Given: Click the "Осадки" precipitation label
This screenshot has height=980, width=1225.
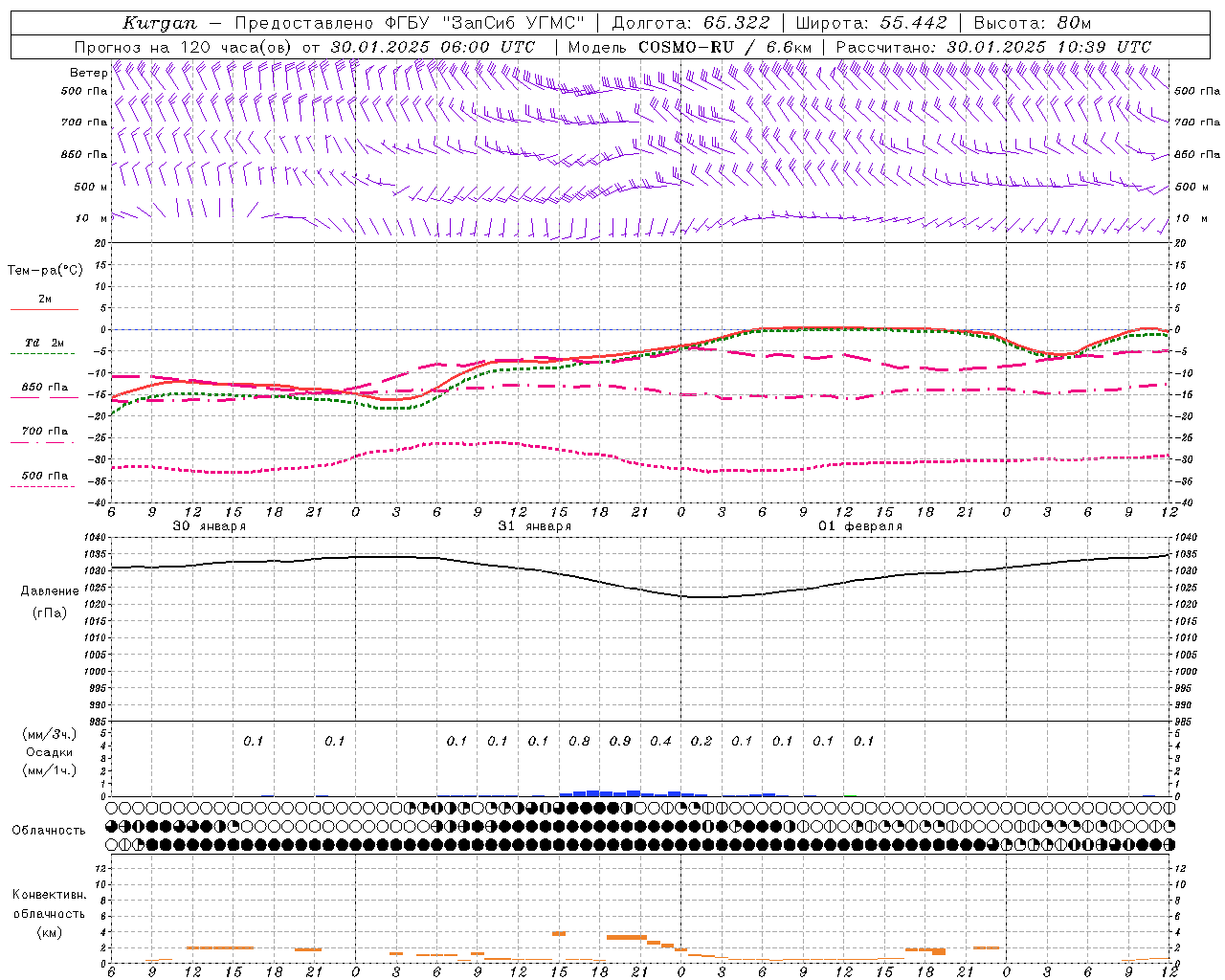Looking at the screenshot, I should click(50, 752).
